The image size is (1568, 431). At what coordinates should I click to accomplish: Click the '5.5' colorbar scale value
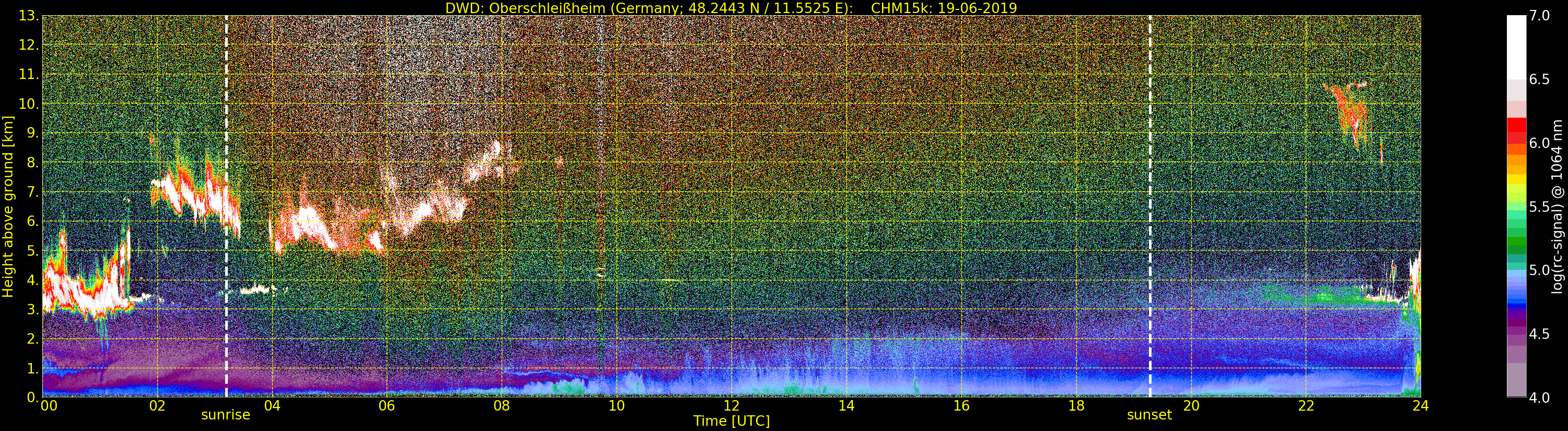(1540, 207)
